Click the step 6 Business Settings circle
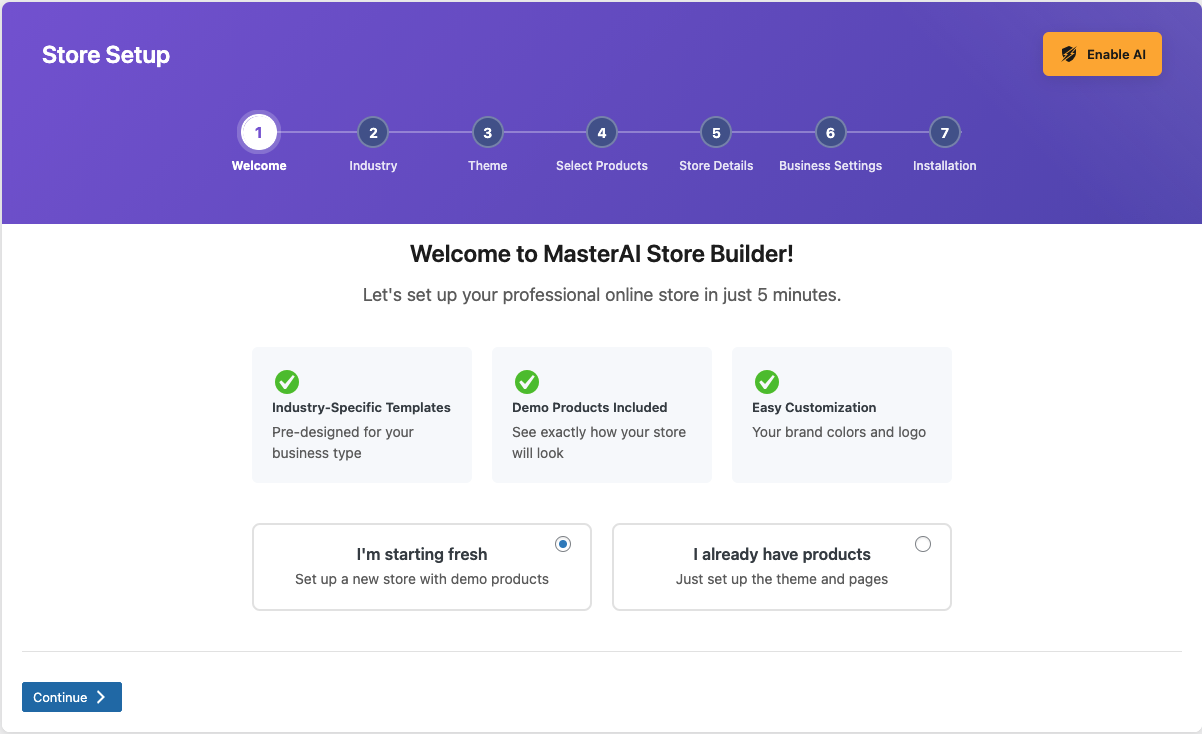1202x734 pixels. (830, 131)
